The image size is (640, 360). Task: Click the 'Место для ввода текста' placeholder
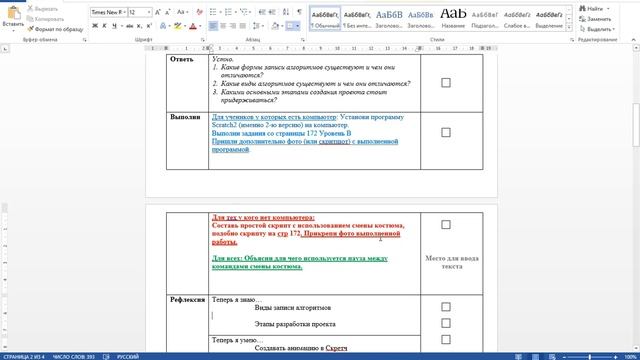pyautogui.click(x=452, y=262)
